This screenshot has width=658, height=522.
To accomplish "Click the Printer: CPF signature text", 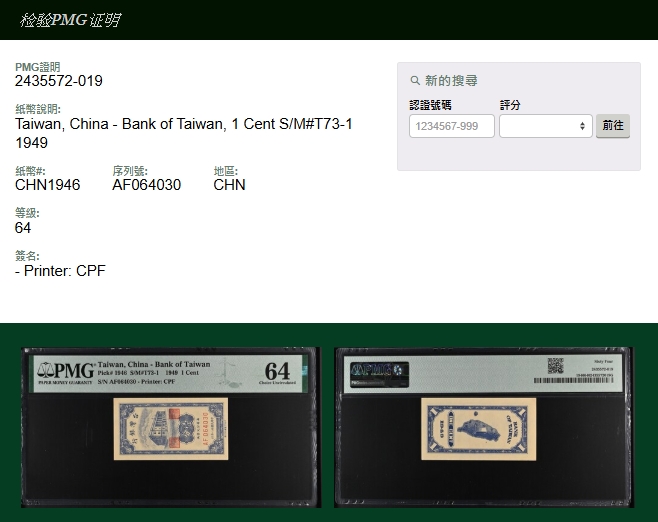I will [x=60, y=271].
